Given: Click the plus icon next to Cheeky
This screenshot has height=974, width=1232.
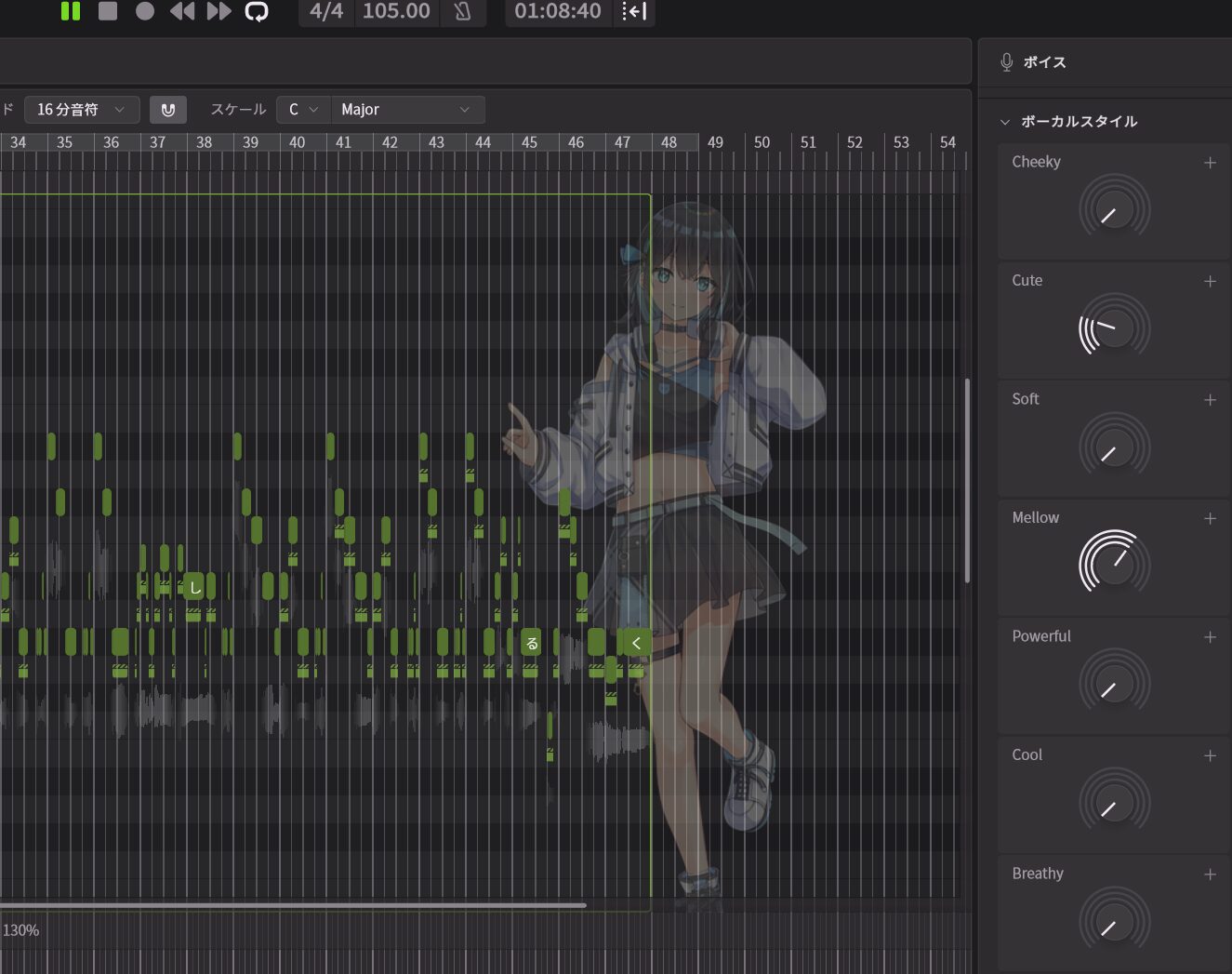Looking at the screenshot, I should [1210, 163].
